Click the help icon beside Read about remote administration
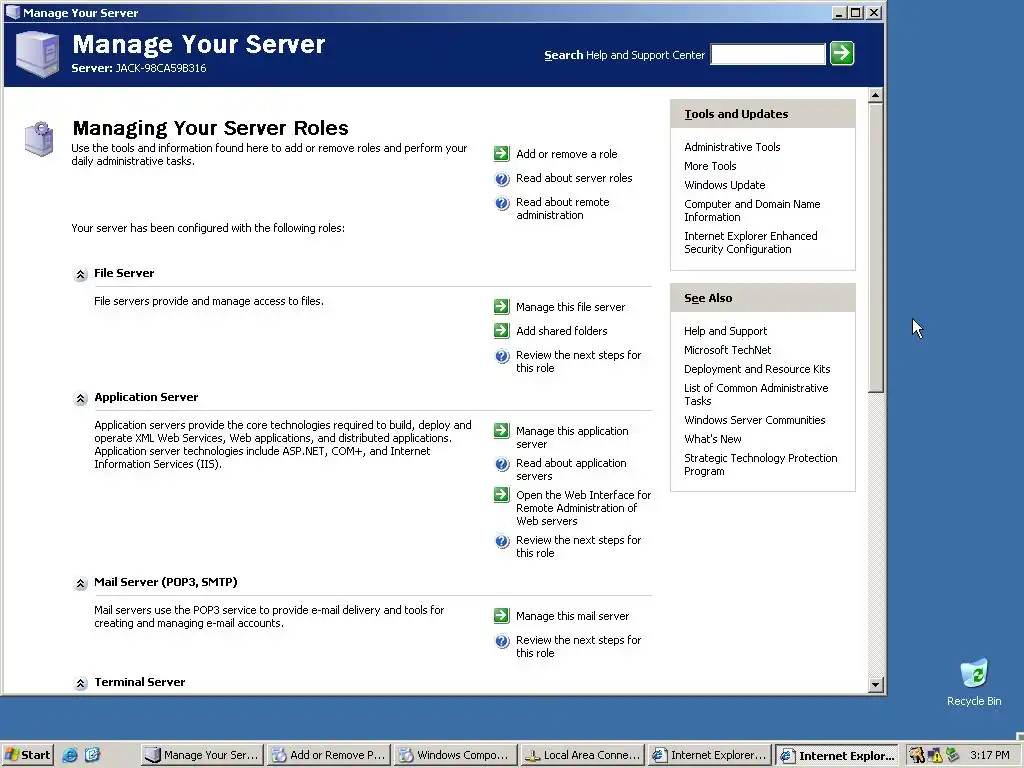This screenshot has height=768, width=1024. click(502, 203)
